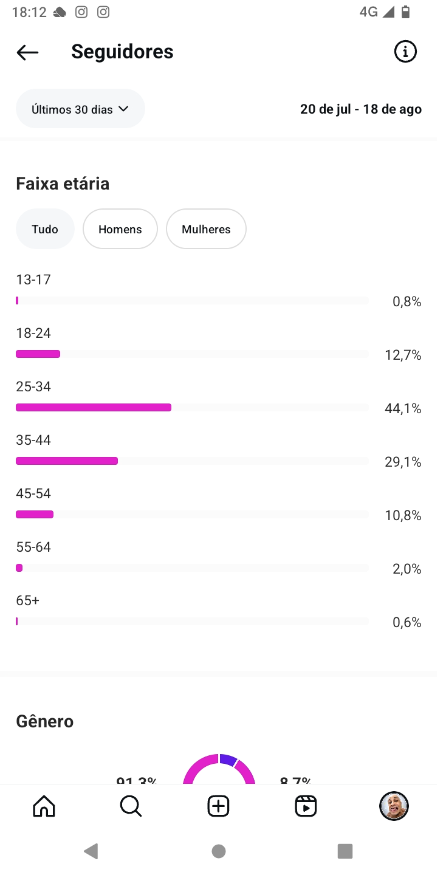Go back using the top arrow
Screen dimensions: 437x874
point(27,52)
